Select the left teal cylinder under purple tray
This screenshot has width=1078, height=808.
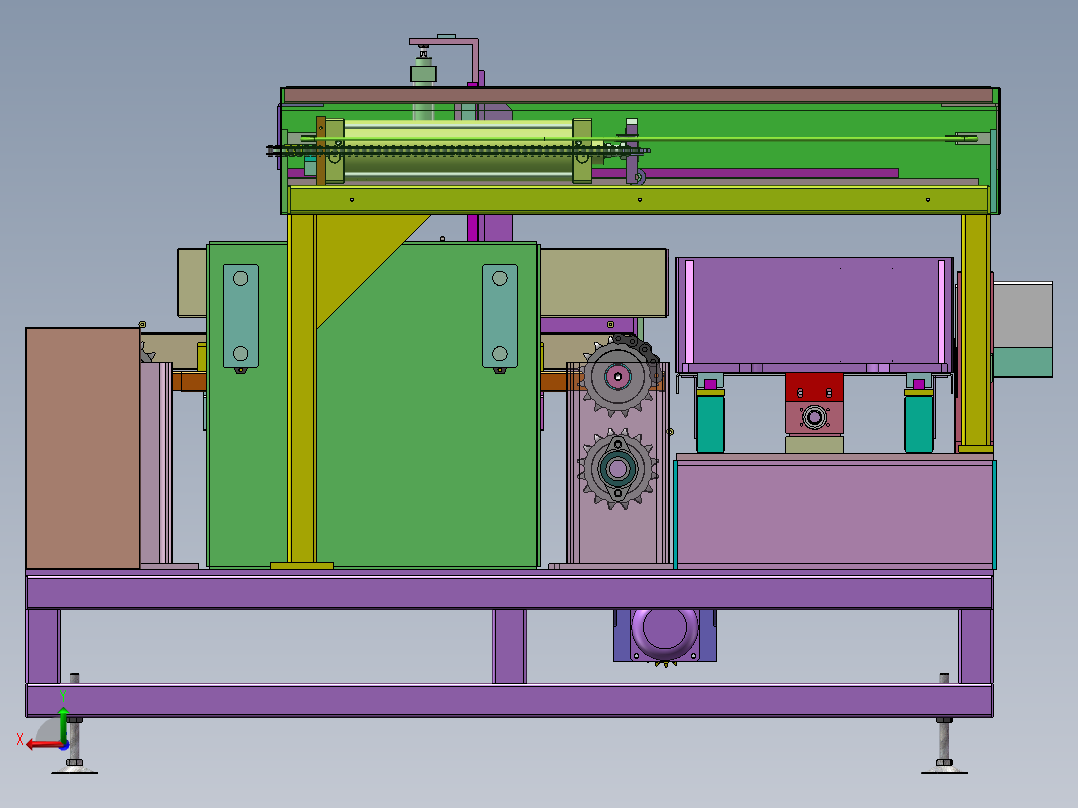710,422
